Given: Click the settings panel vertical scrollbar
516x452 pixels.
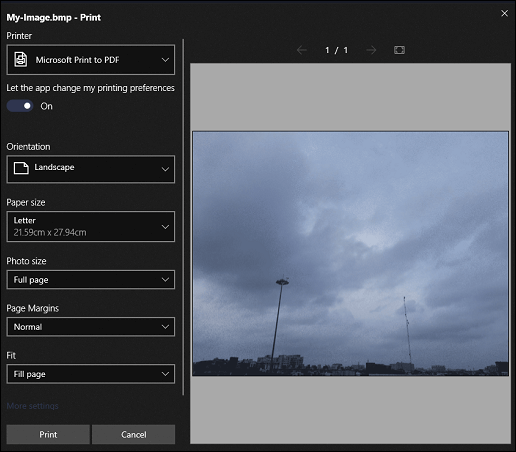Looking at the screenshot, I should (183, 217).
